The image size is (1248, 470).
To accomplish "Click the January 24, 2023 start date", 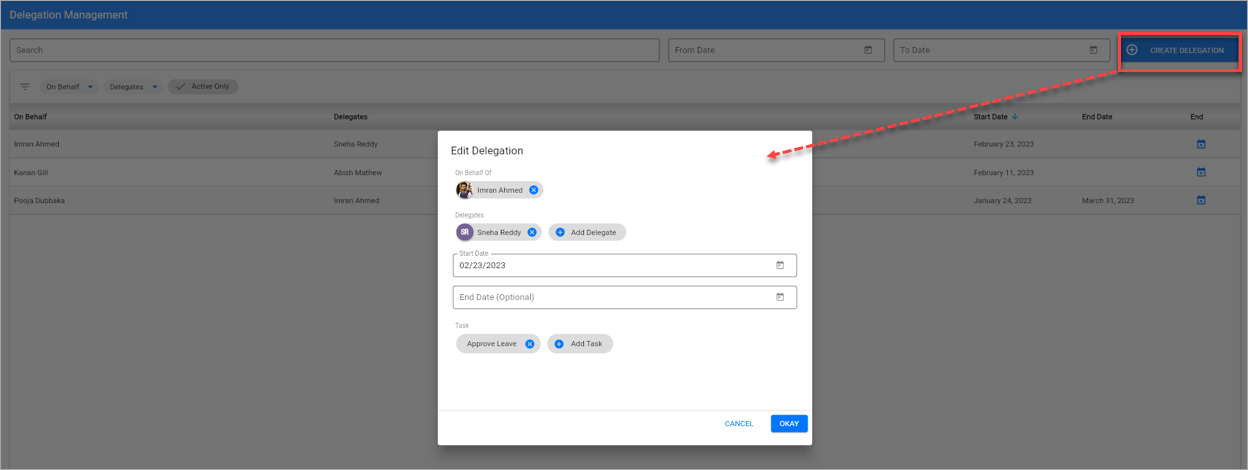I will [x=1004, y=200].
